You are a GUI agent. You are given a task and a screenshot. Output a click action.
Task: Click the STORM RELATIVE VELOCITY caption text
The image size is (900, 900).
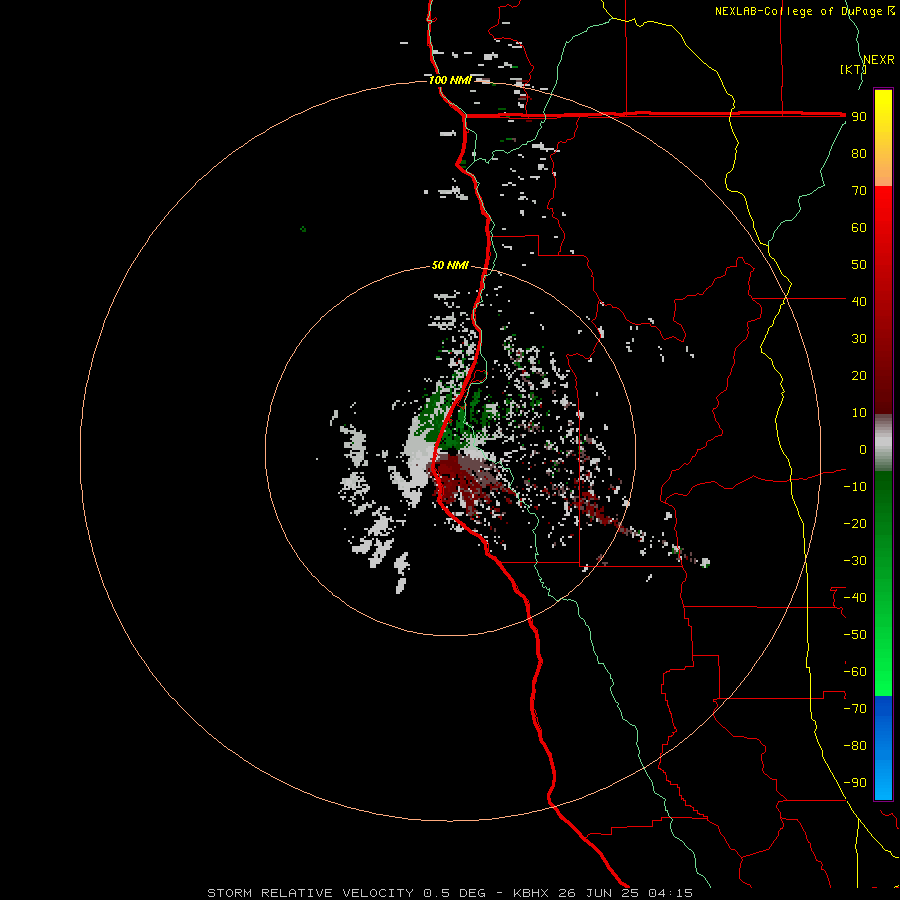310,893
